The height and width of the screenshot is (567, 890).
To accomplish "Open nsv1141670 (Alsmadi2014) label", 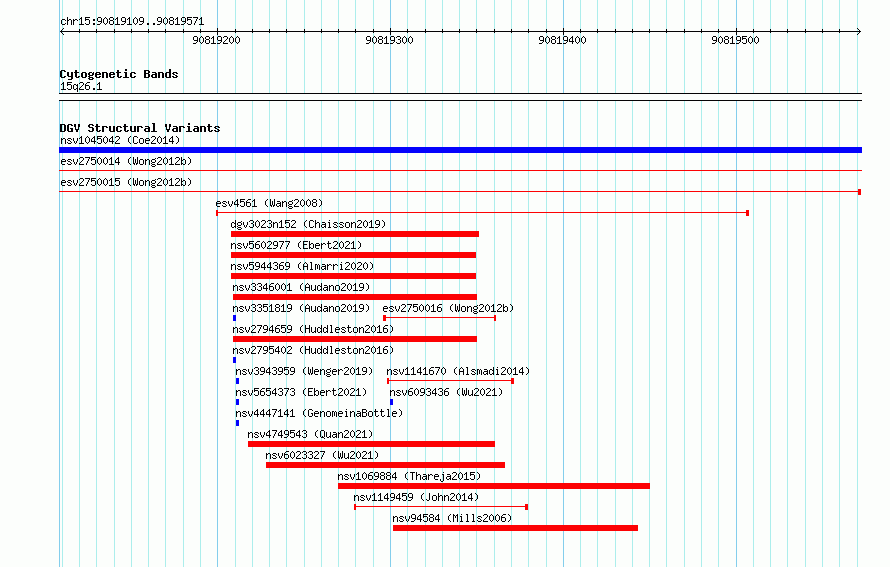I will [x=458, y=371].
